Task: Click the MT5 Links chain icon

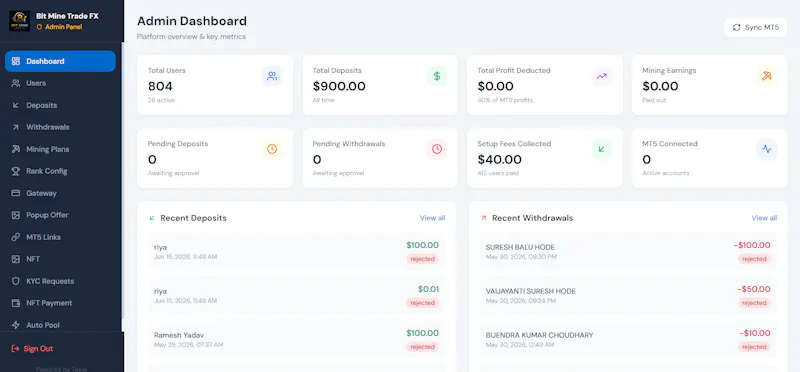Action: [16, 237]
